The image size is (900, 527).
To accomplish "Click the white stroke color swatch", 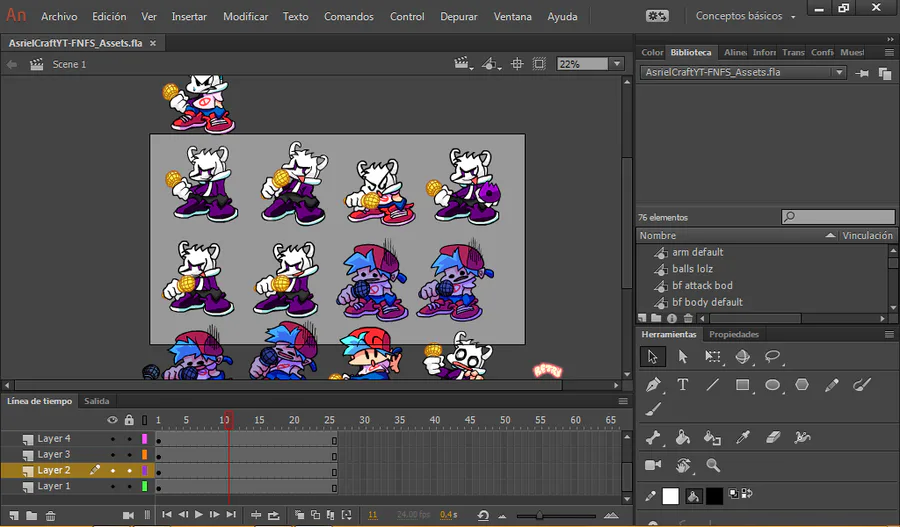I will tap(671, 496).
